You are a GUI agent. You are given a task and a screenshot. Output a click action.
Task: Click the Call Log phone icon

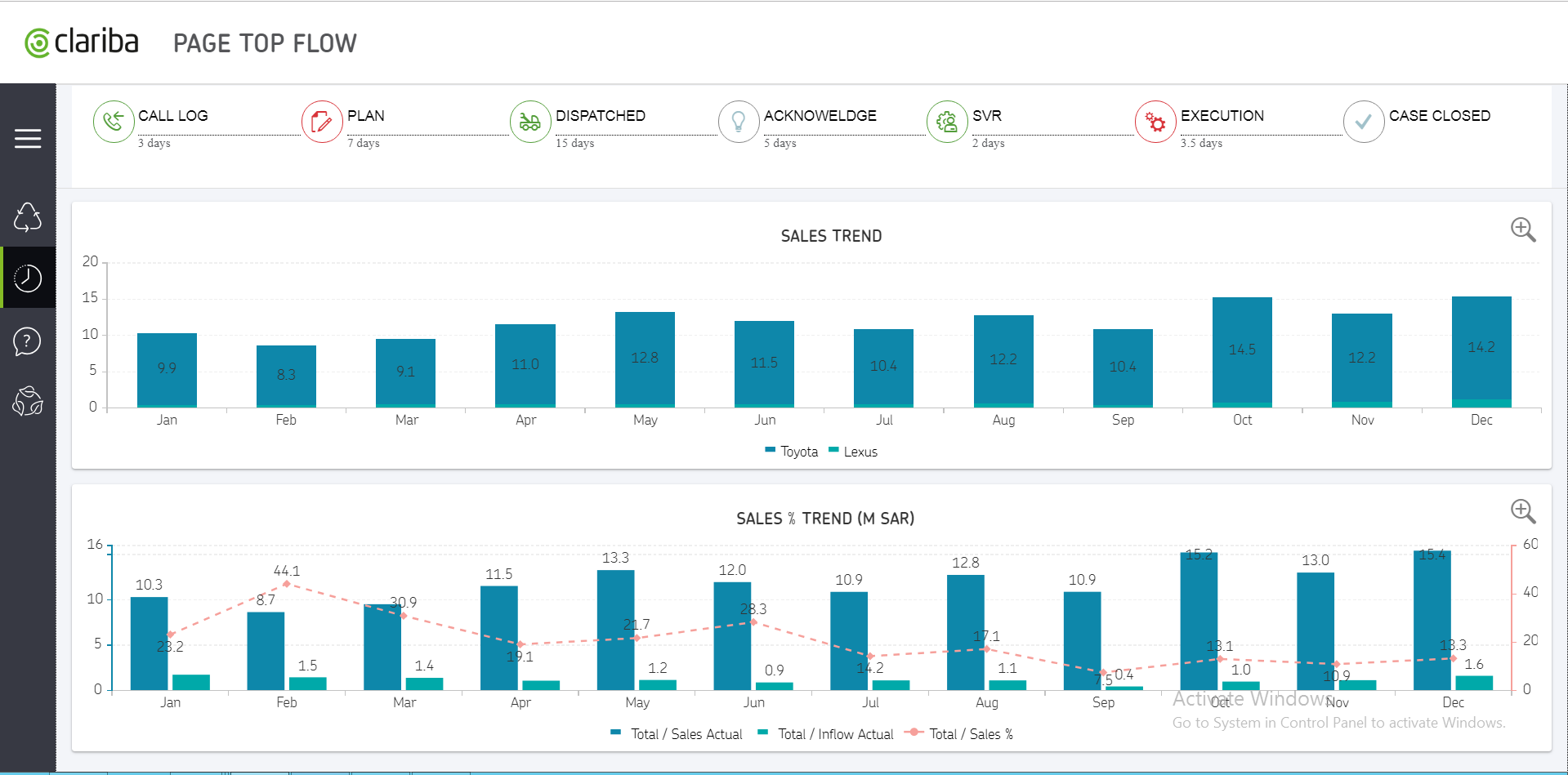[x=114, y=122]
